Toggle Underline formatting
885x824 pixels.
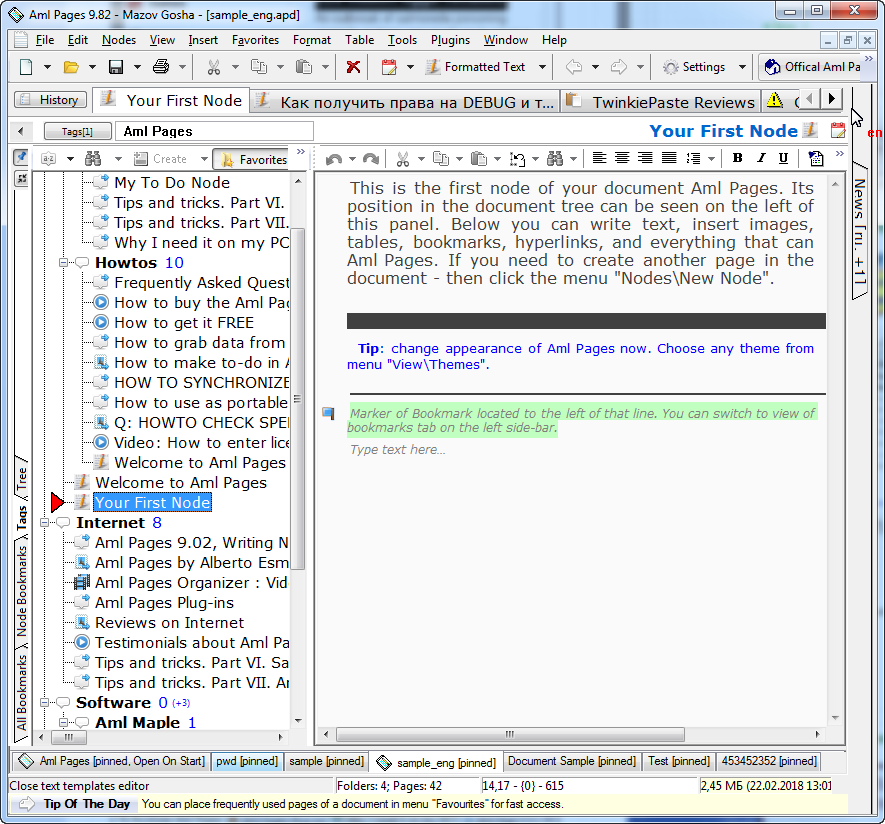click(783, 158)
